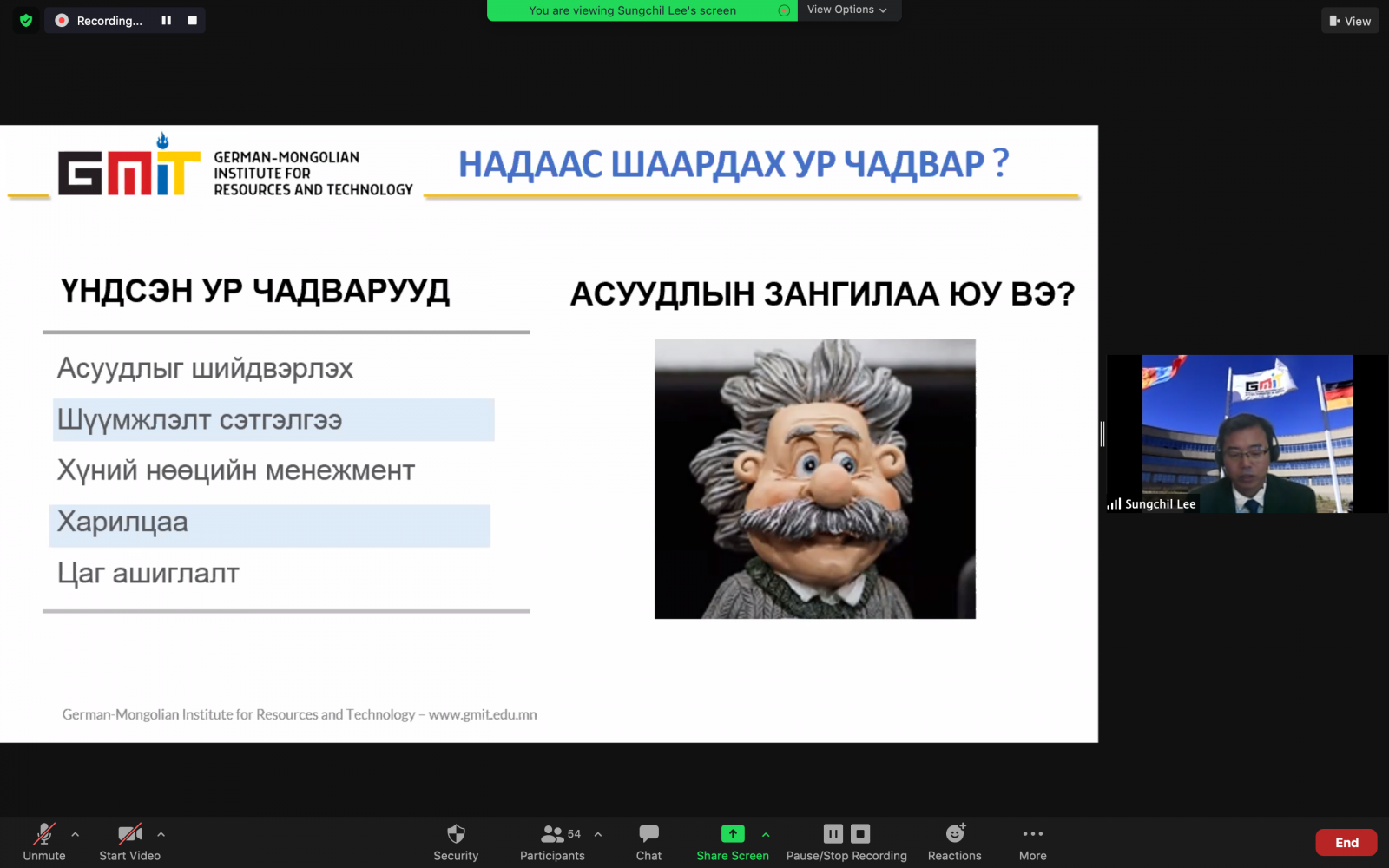1389x868 pixels.
Task: Expand participants options arrow
Action: [598, 834]
